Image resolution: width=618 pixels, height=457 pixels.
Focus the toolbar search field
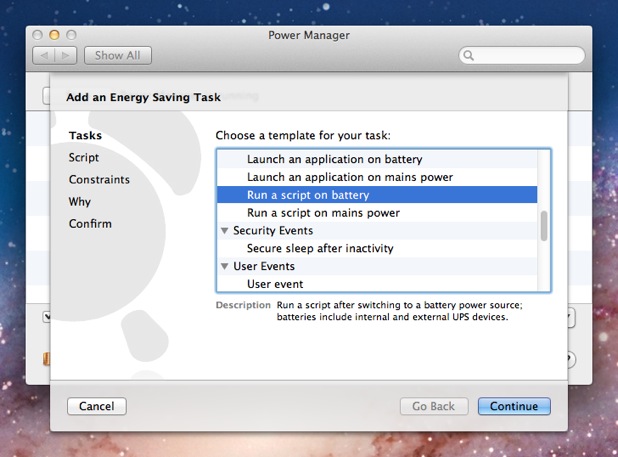tap(522, 56)
